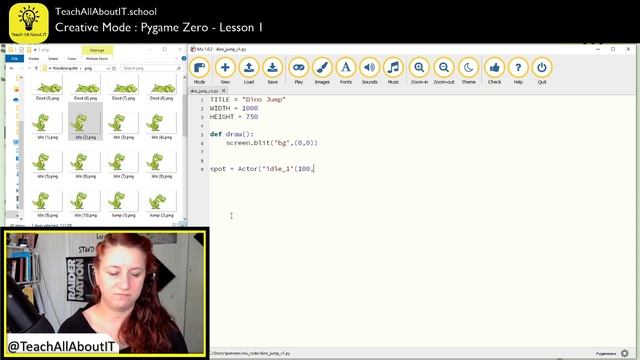The width and height of the screenshot is (640, 360).
Task: Open the Mode selector in Mu toolbar
Action: click(x=200, y=71)
